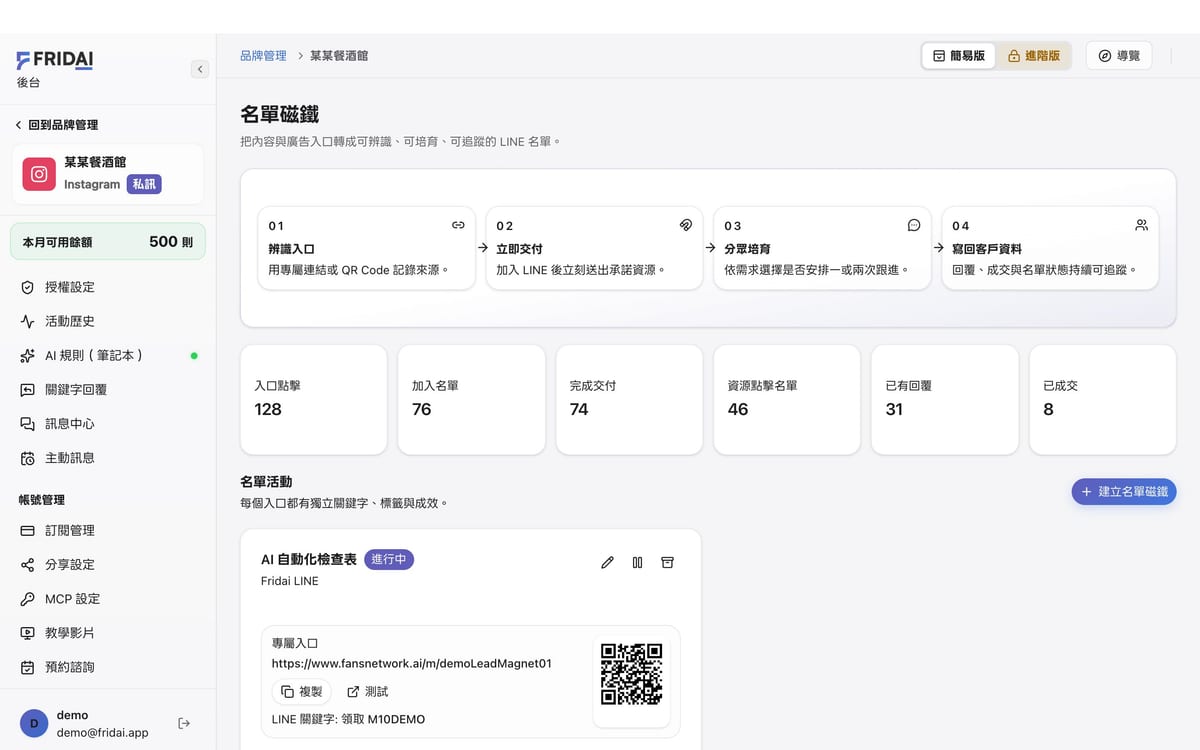
Task: Click the calendar-clock icon beside 主動訊息
Action: pos(28,458)
